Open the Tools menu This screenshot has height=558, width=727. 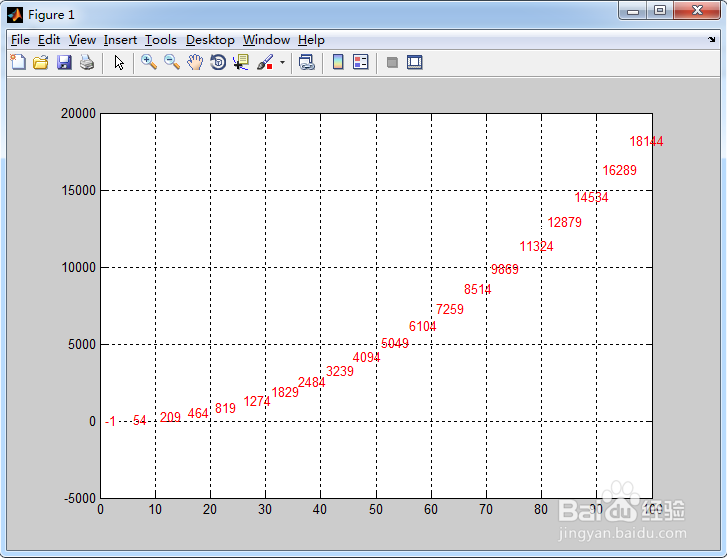coord(161,40)
